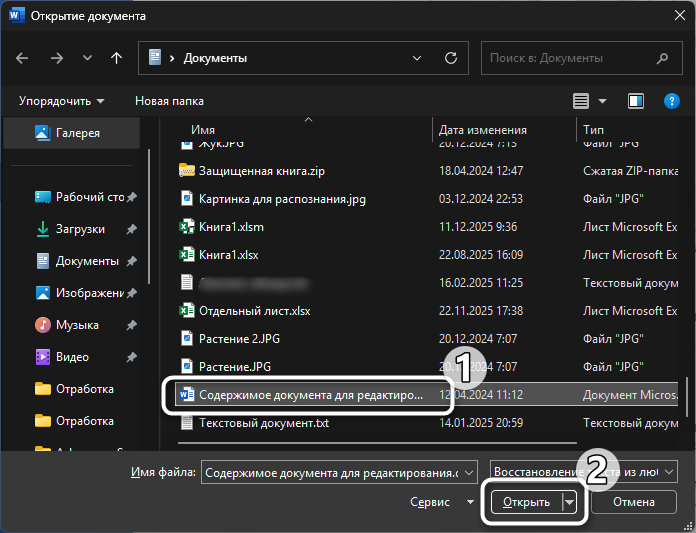Open the view options dropdown arrow

(602, 101)
